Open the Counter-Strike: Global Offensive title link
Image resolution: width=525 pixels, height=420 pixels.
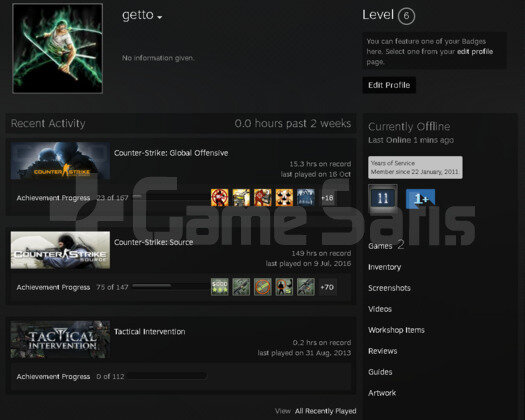coord(171,153)
